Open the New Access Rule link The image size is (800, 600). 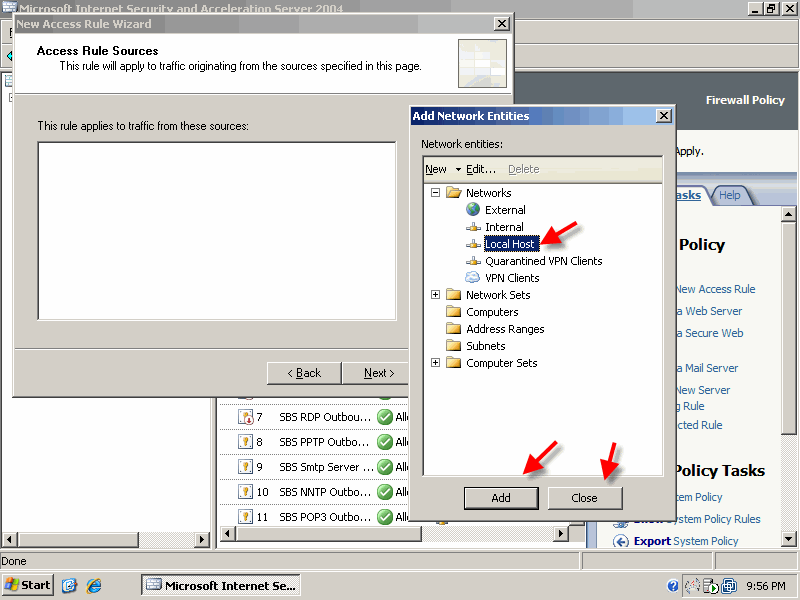(716, 289)
